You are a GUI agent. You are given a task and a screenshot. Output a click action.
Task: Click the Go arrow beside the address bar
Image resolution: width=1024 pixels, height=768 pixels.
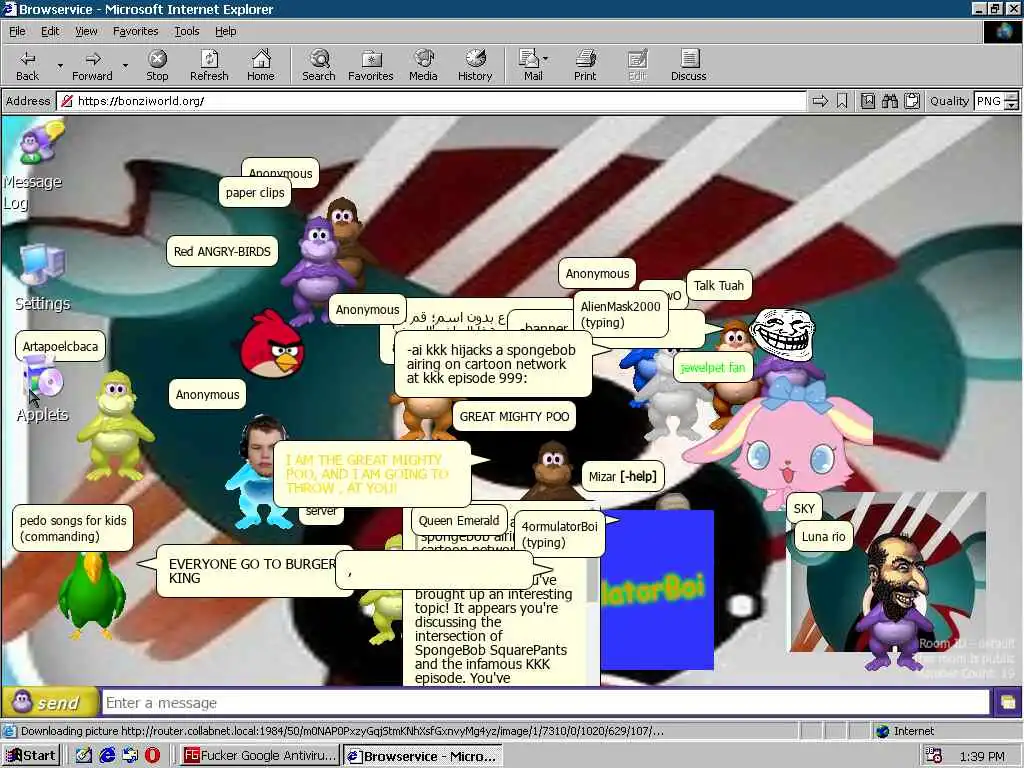click(x=820, y=101)
